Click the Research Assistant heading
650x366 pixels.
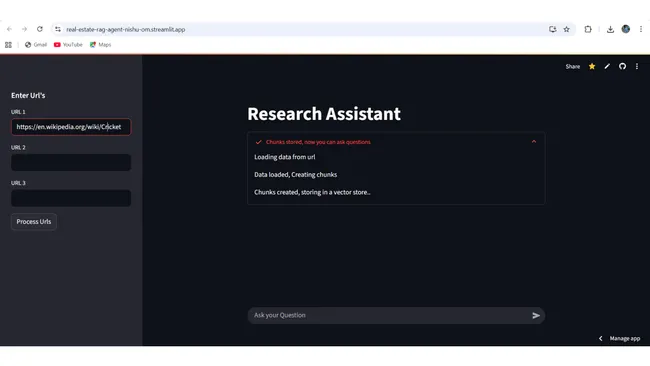[x=324, y=114]
